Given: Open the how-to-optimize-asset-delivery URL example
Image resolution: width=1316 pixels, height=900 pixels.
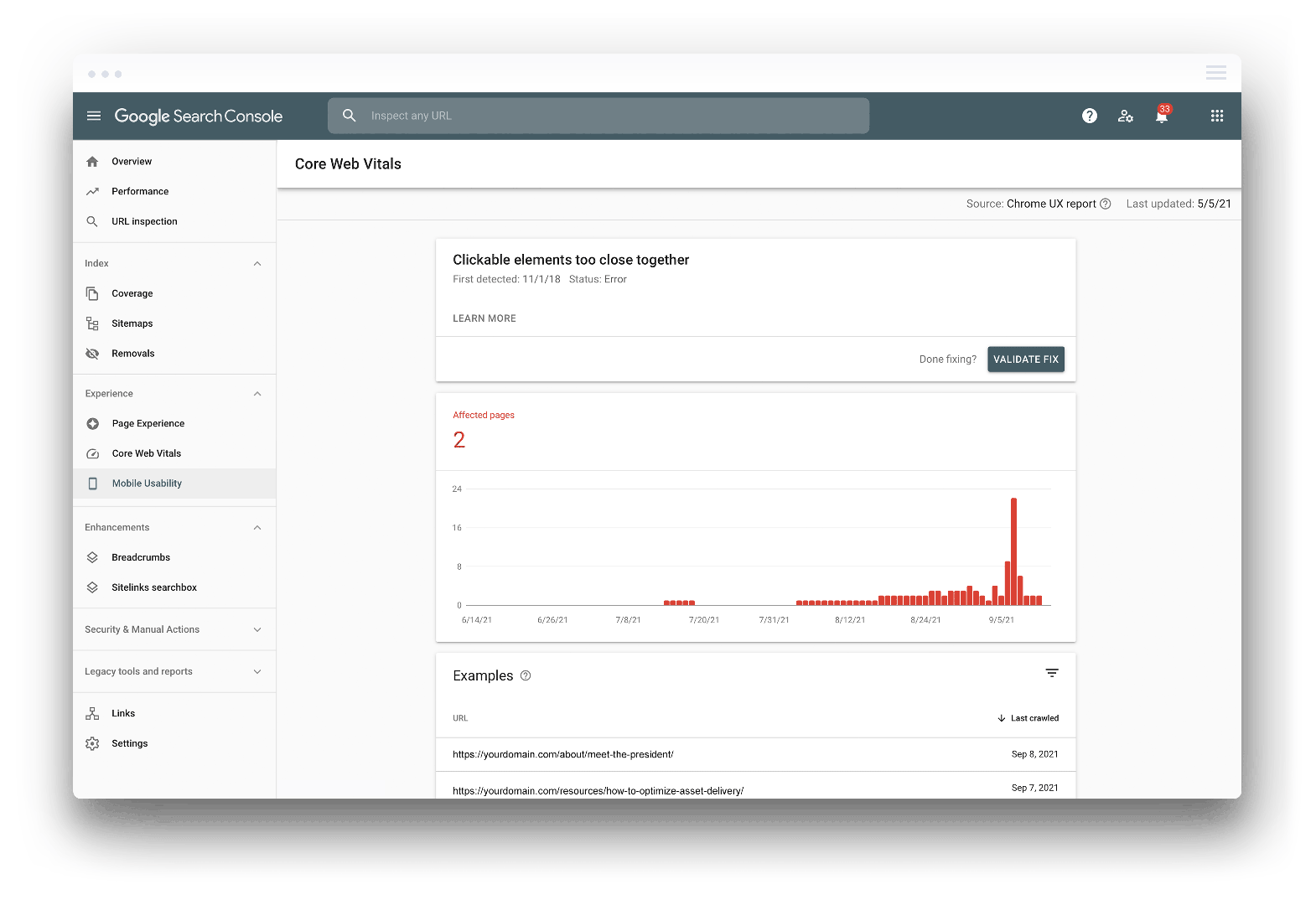Looking at the screenshot, I should pos(598,791).
